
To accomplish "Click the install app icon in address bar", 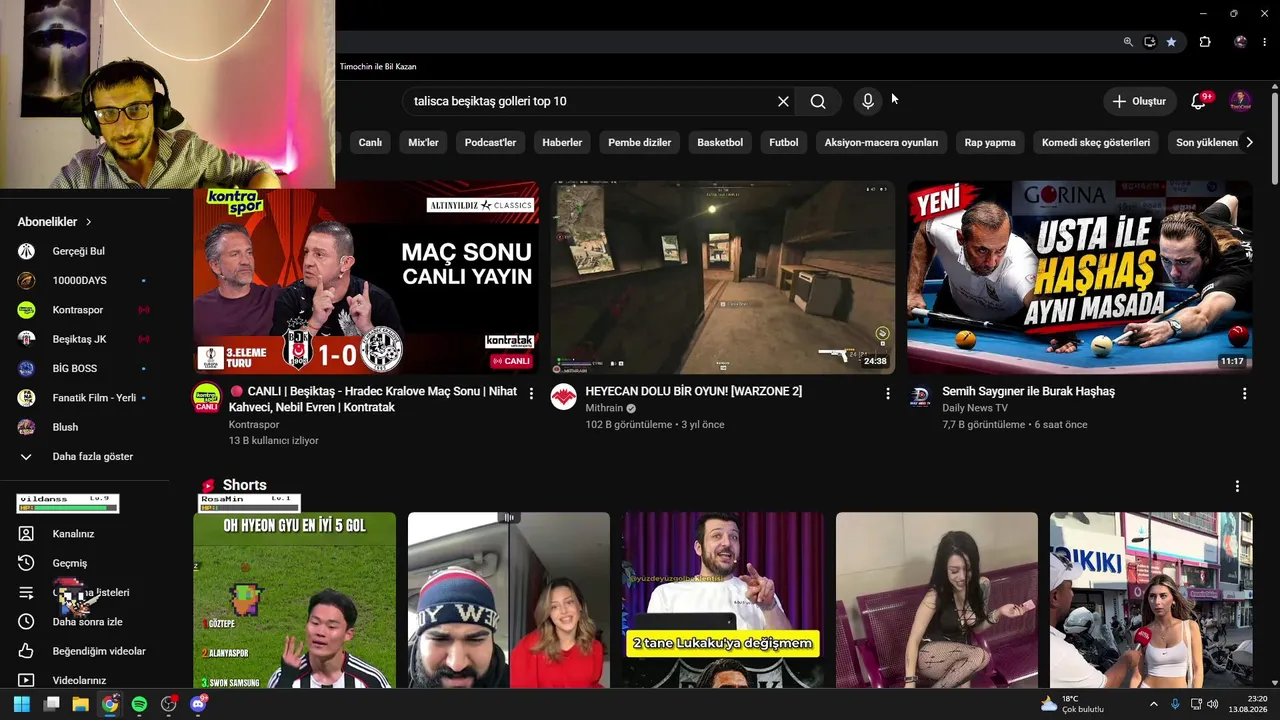I will [1150, 42].
